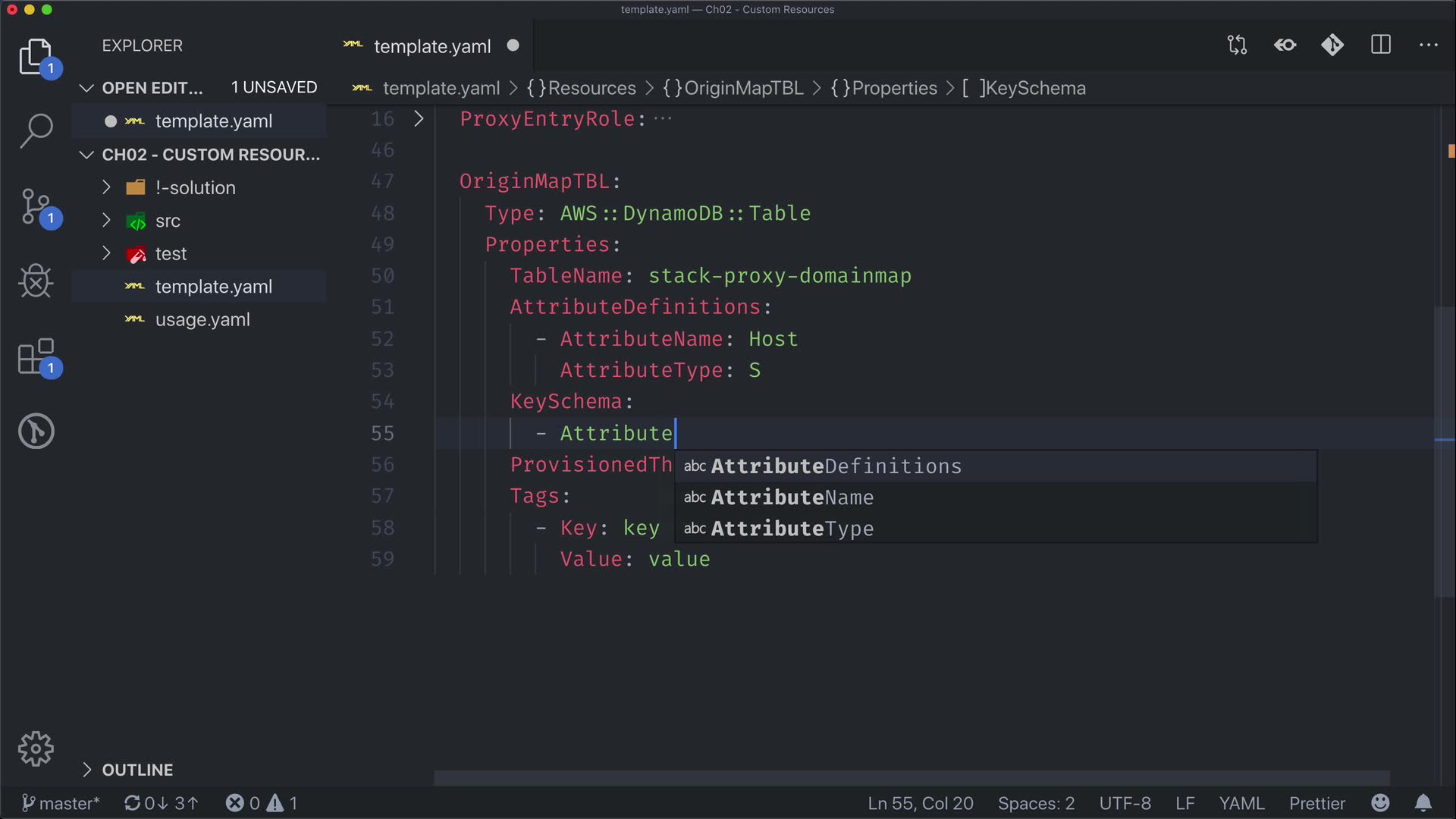Image resolution: width=1456 pixels, height=819 pixels.
Task: Change language mode via YAML label
Action: (1241, 803)
